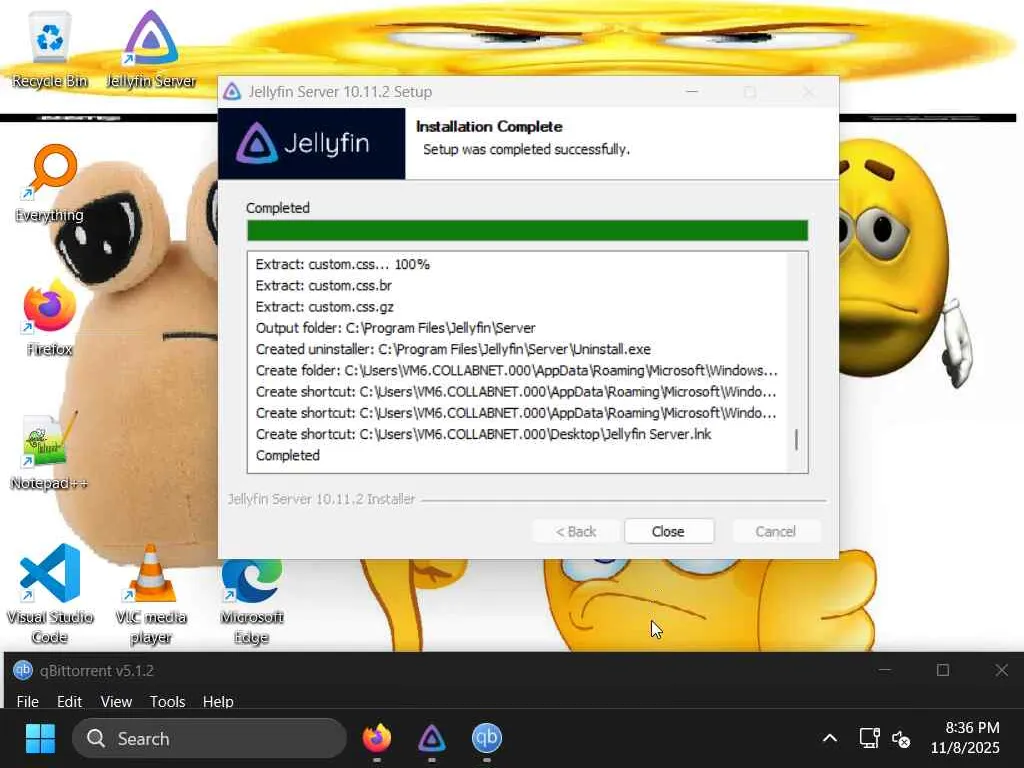1024x768 pixels.
Task: Select the 'Extract: custom.css.gz' log line
Action: 325,307
